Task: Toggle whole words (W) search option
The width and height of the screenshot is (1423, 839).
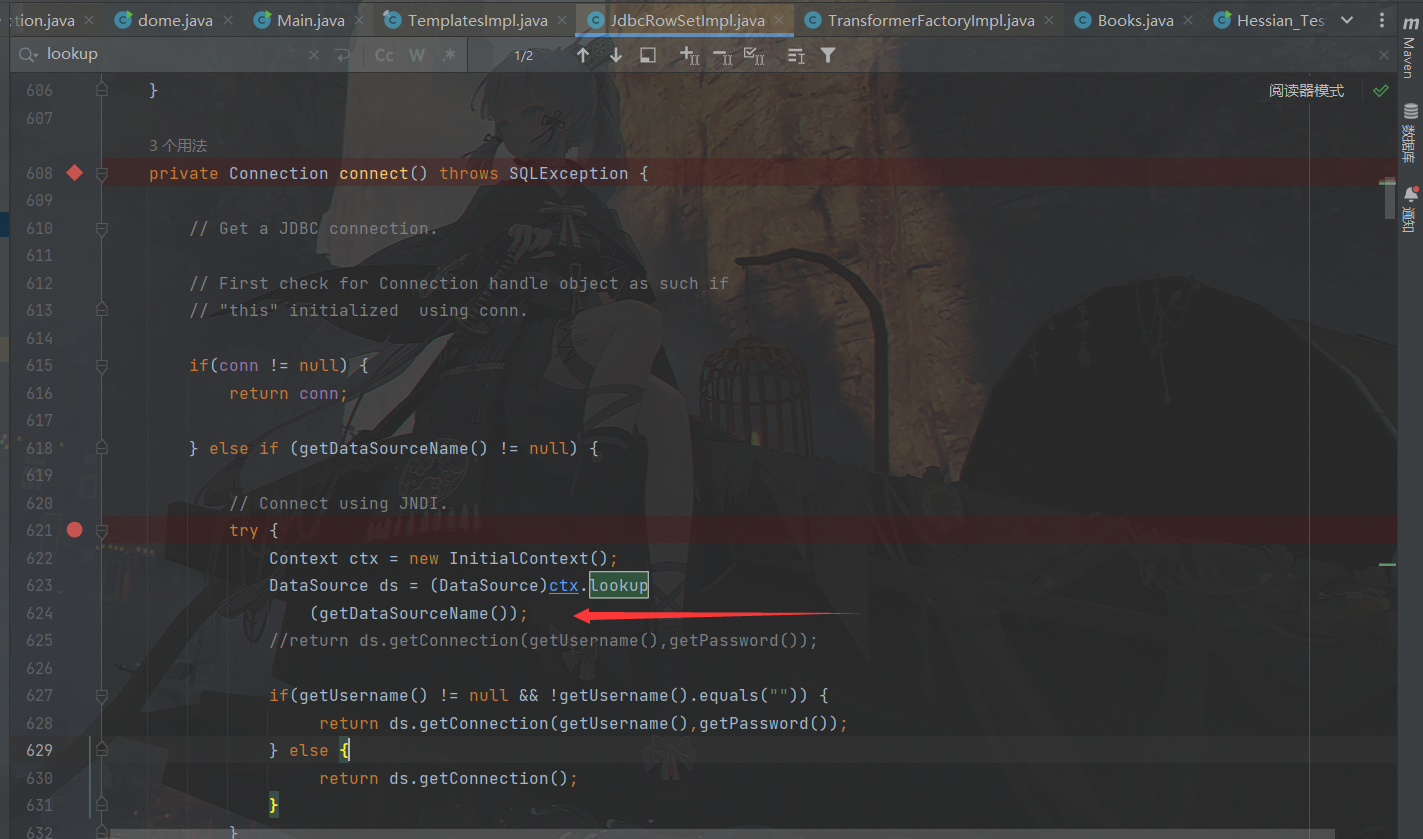Action: 416,56
